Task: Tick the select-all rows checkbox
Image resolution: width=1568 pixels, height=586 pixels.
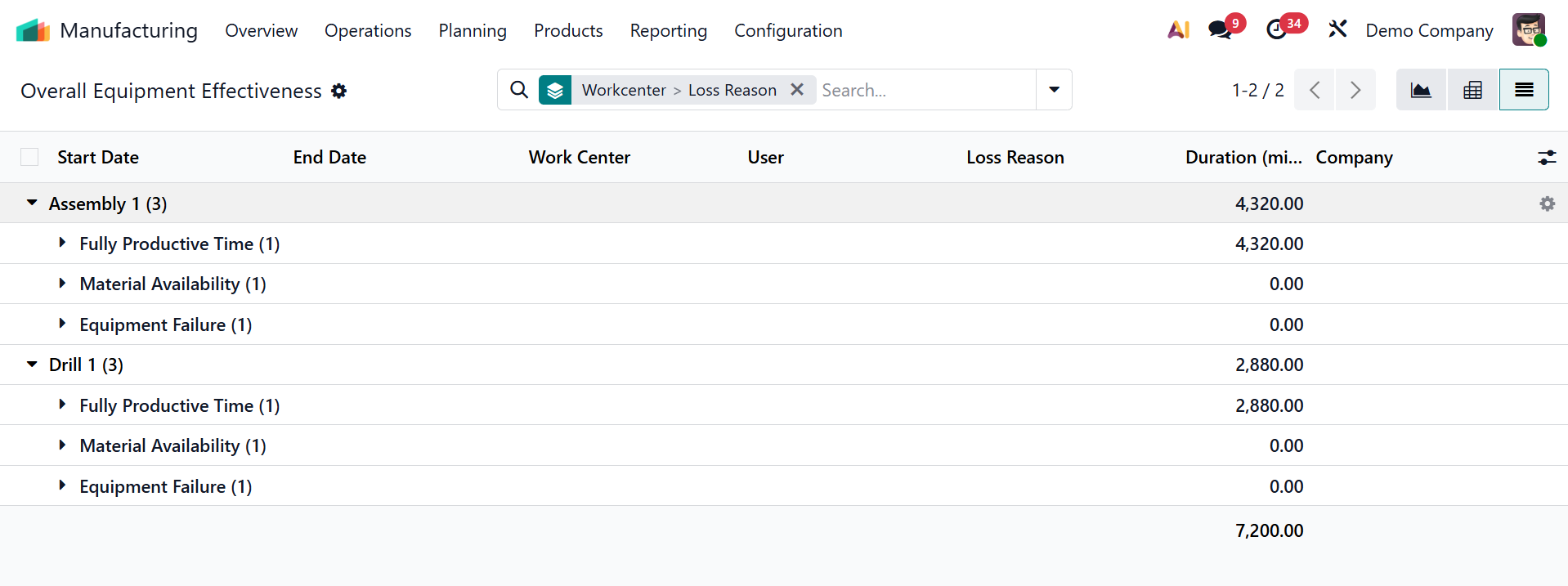Action: coord(29,157)
